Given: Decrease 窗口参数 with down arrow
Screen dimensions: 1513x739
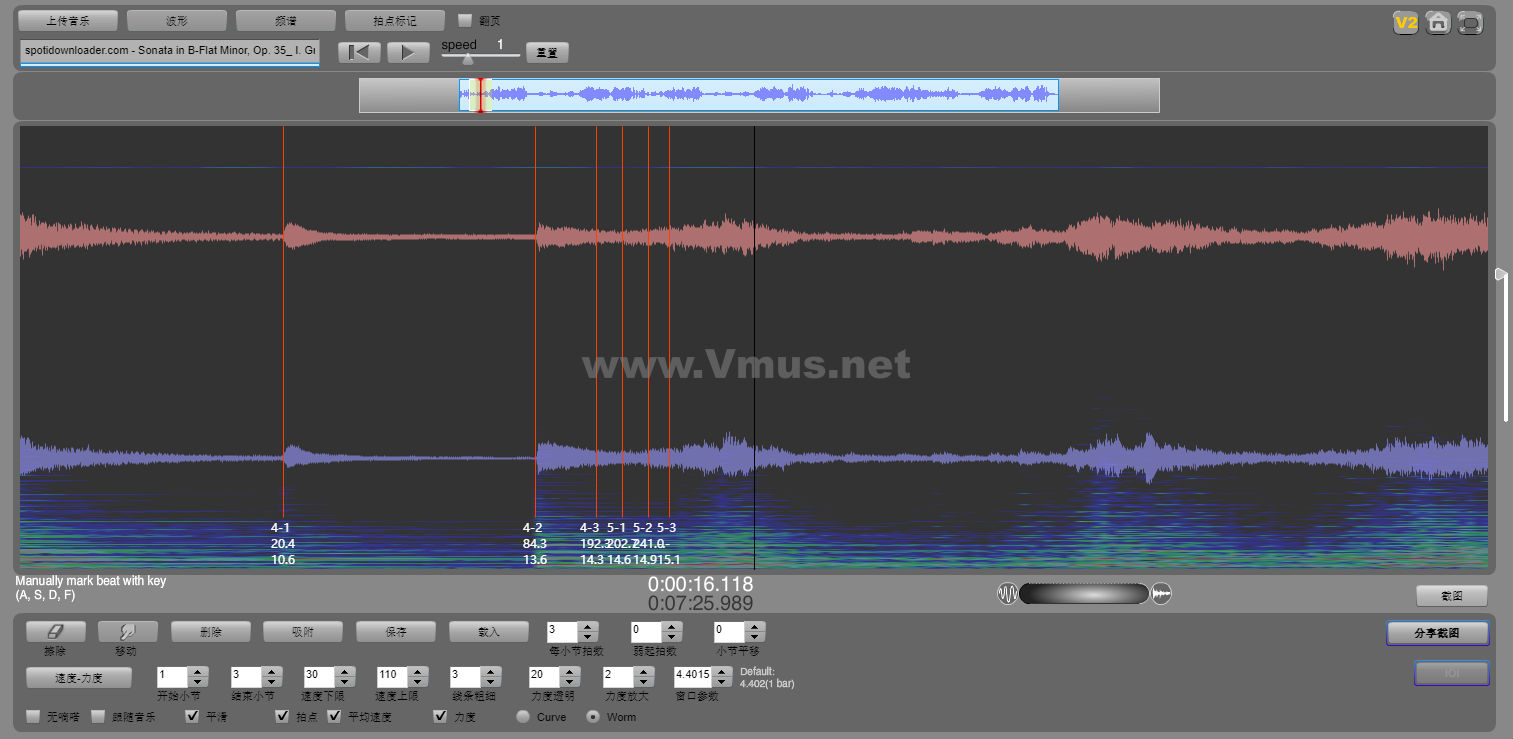Looking at the screenshot, I should (723, 682).
